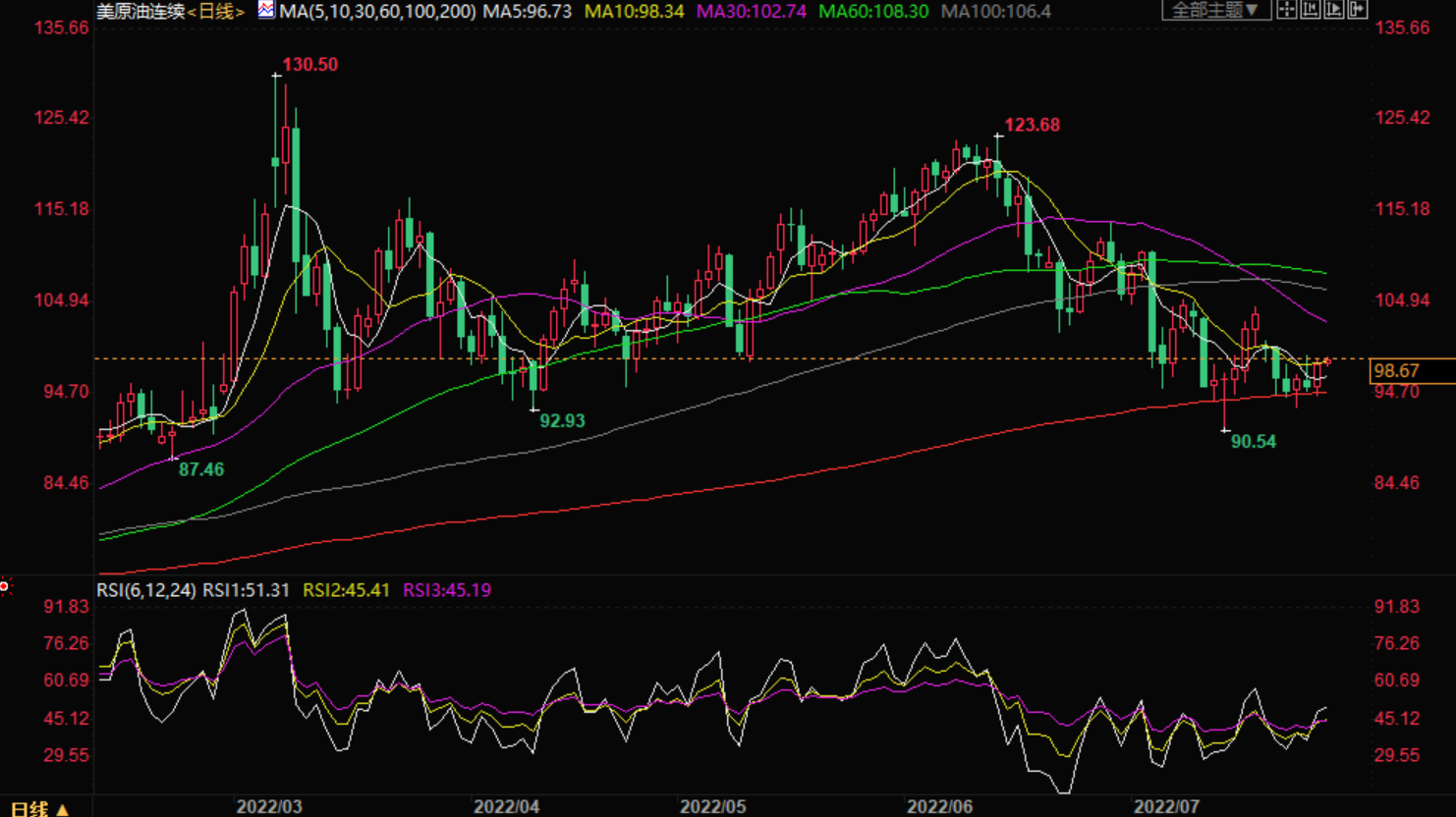Click the chart playback arrow icon
This screenshot has width=1456, height=817.
click(x=1334, y=10)
